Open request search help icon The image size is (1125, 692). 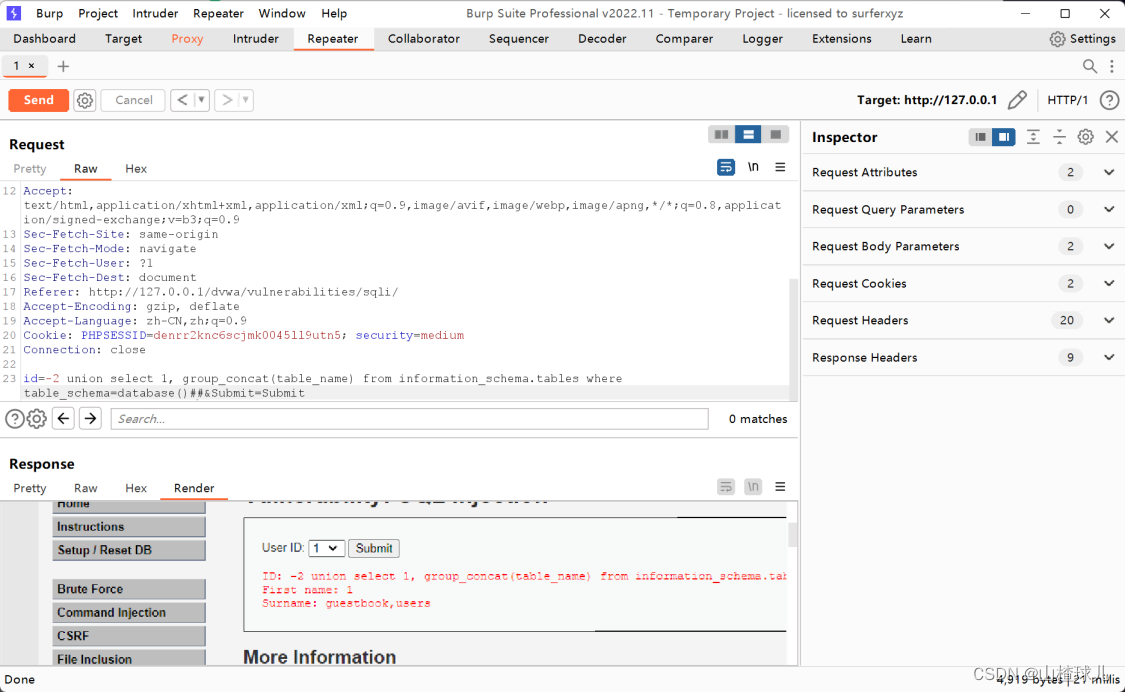coord(14,419)
